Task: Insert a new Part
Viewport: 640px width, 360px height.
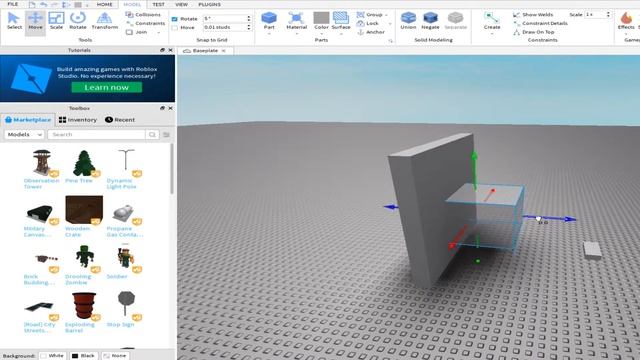Action: [x=269, y=20]
